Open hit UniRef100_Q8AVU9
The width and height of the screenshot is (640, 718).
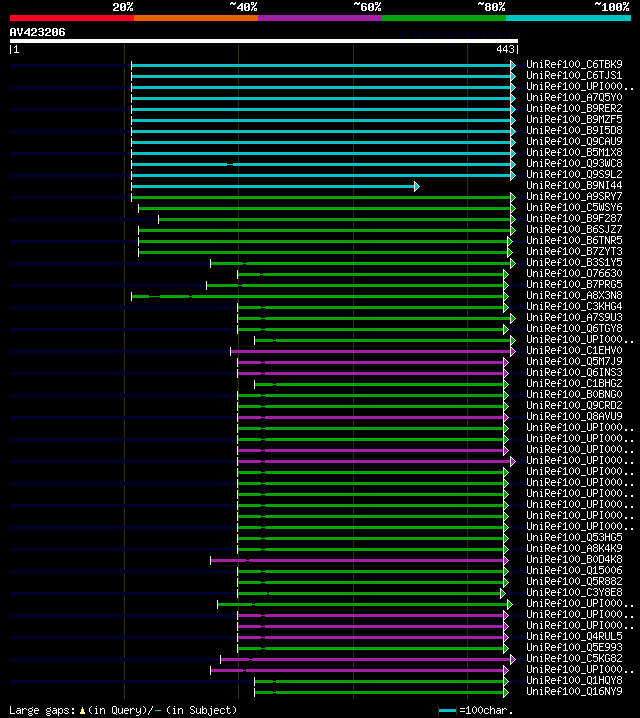coord(574,416)
